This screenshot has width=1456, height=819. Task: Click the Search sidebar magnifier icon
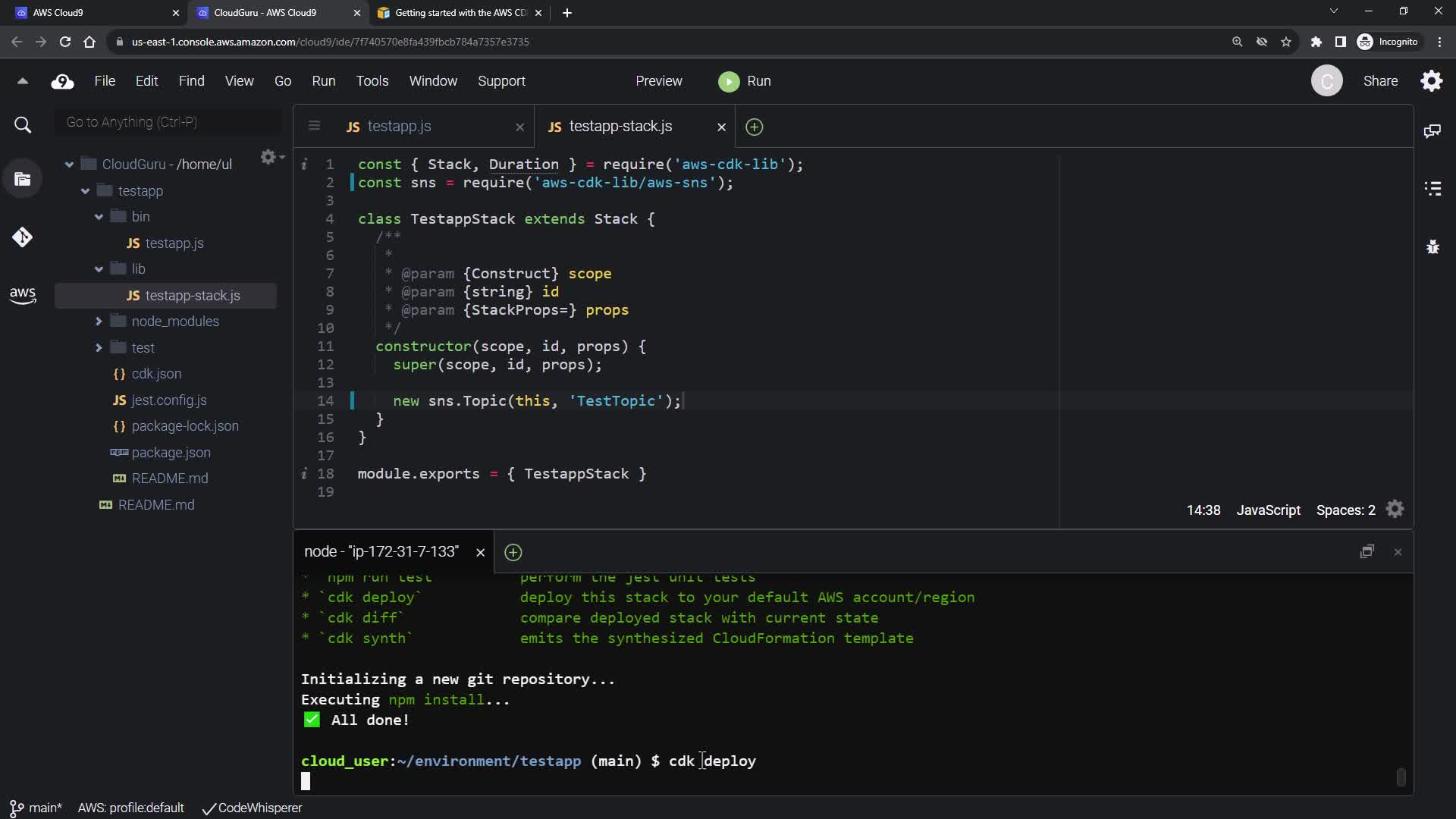click(23, 125)
